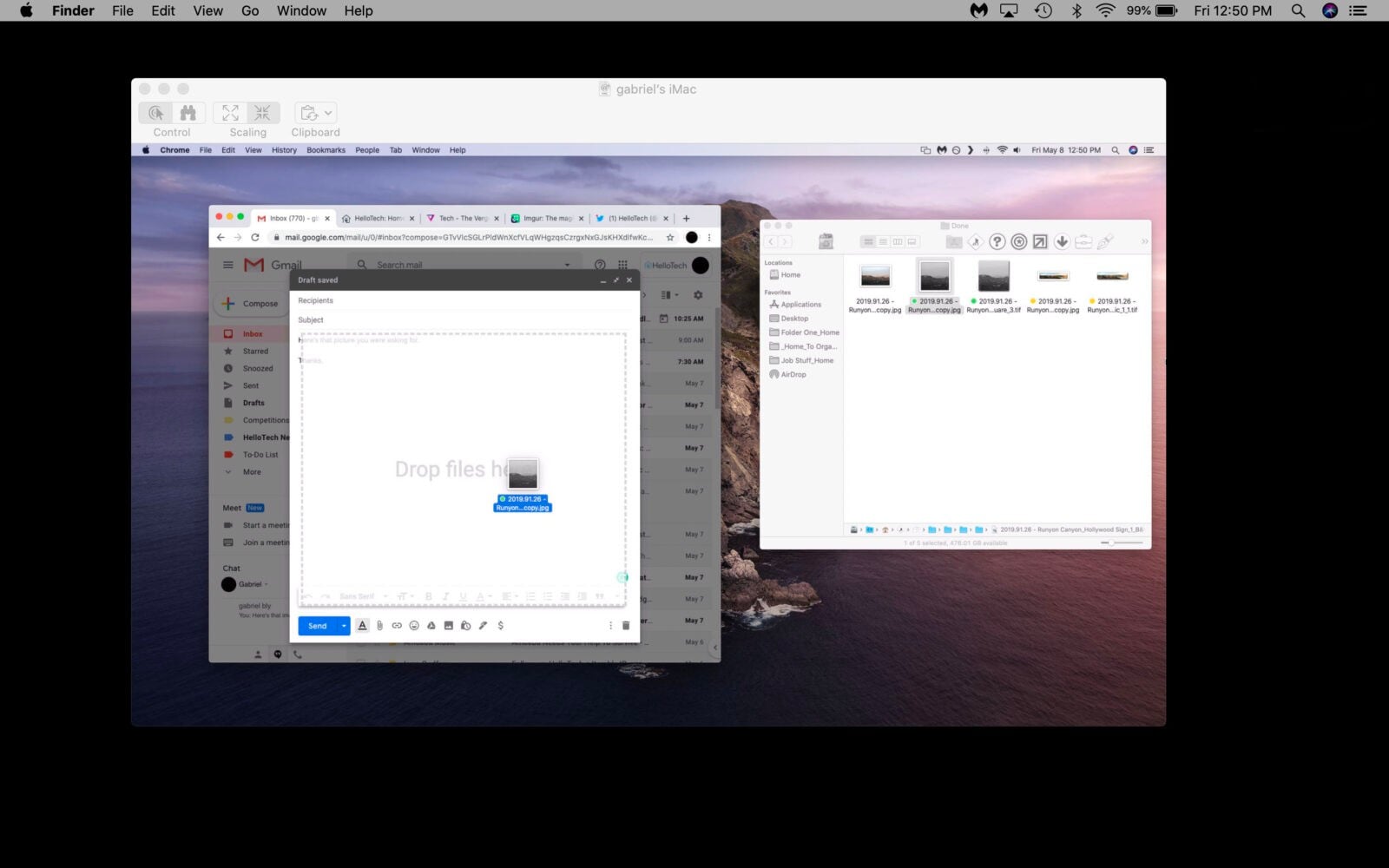Expand the Clipboard dropdown in Screen Sharing
The height and width of the screenshot is (868, 1389).
point(315,113)
